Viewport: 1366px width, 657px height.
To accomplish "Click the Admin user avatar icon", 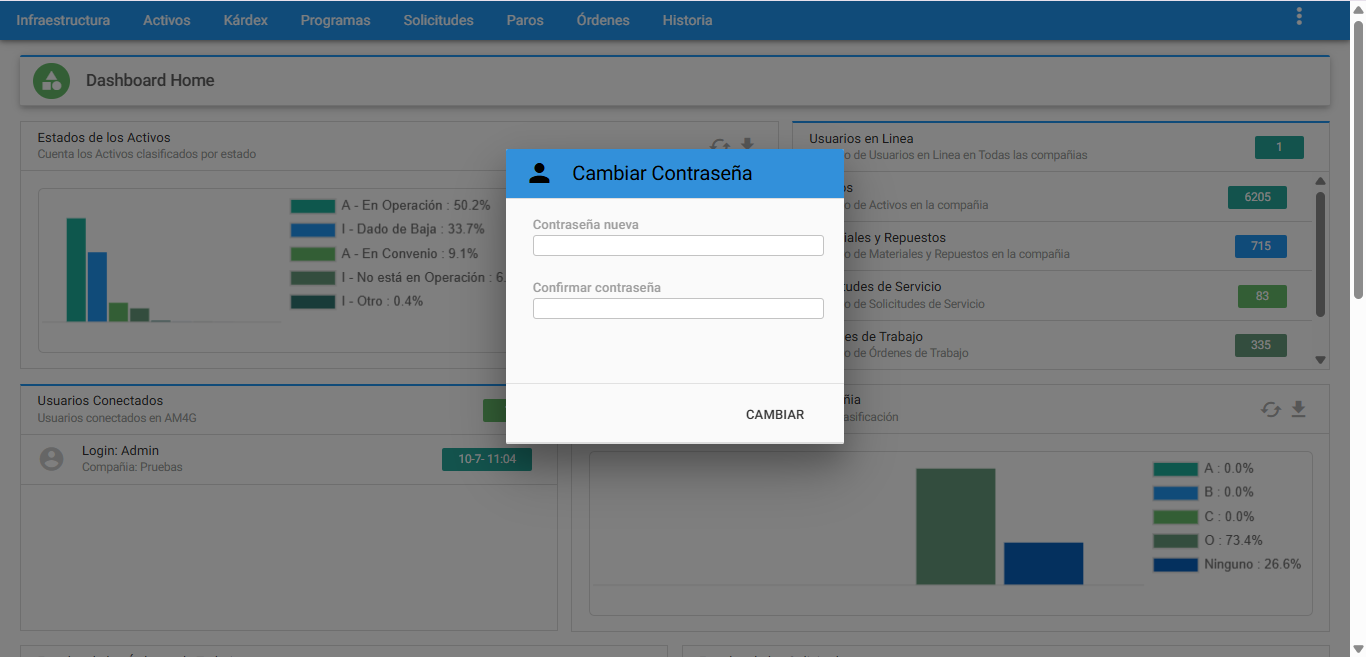I will pyautogui.click(x=51, y=459).
